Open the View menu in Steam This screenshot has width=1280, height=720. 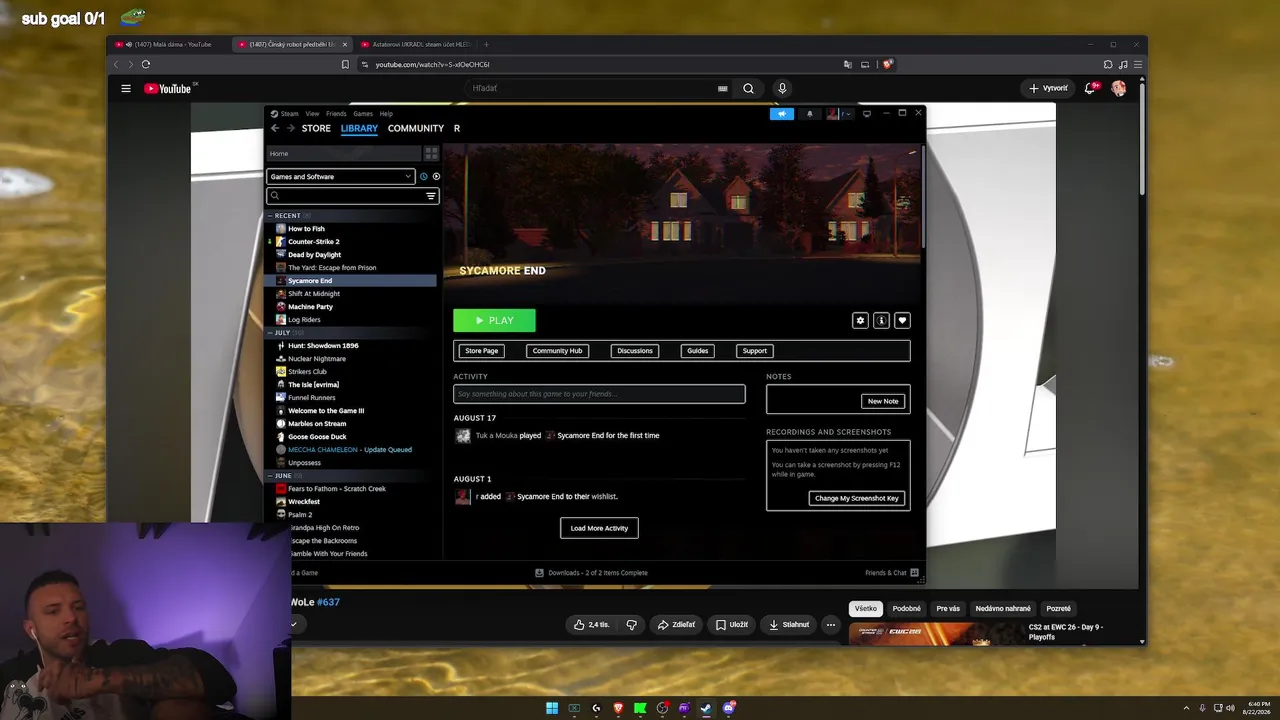(313, 114)
